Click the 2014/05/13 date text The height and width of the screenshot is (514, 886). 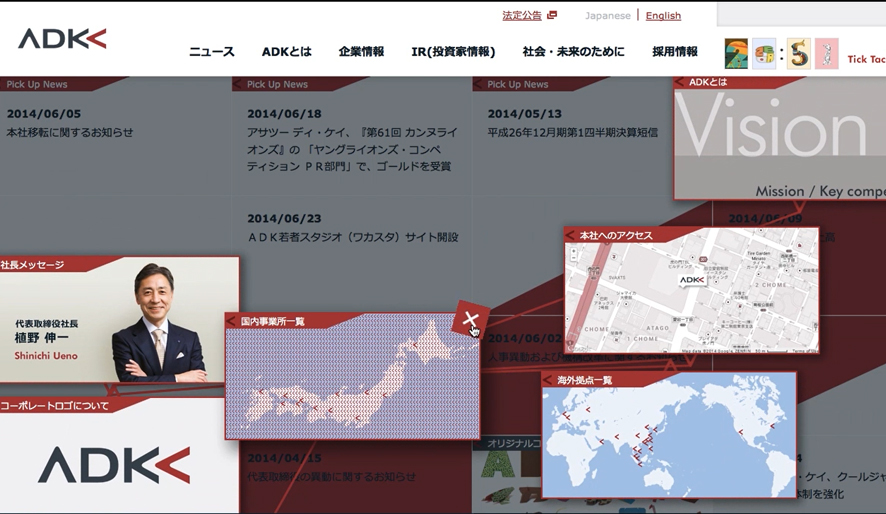pyautogui.click(x=524, y=114)
